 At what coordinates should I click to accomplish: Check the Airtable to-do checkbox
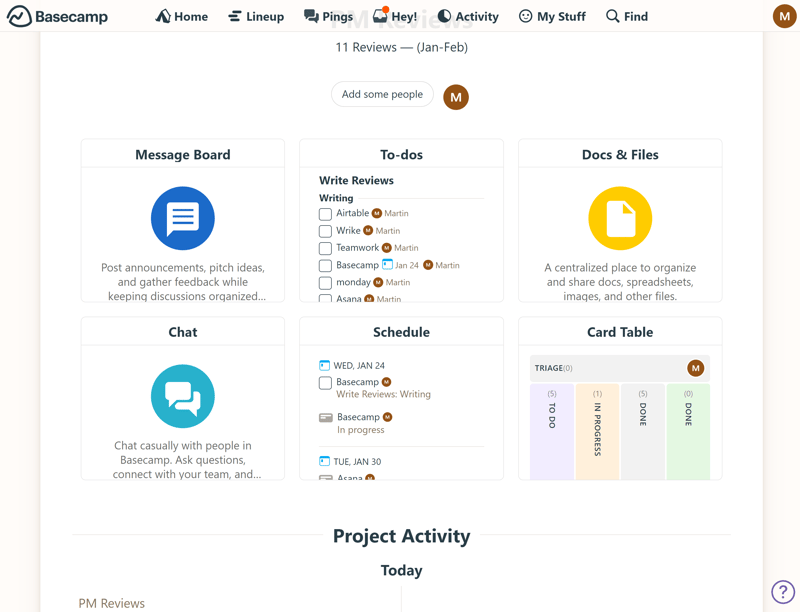pyautogui.click(x=325, y=214)
